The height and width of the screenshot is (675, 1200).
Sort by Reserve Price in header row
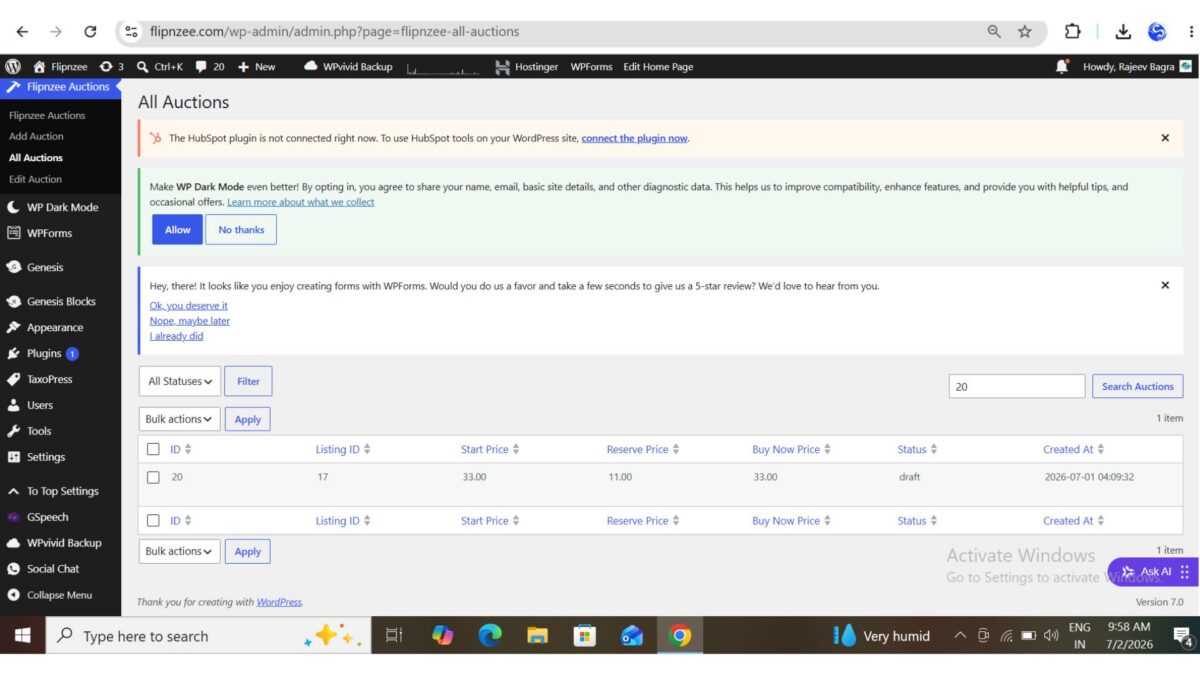pos(643,449)
